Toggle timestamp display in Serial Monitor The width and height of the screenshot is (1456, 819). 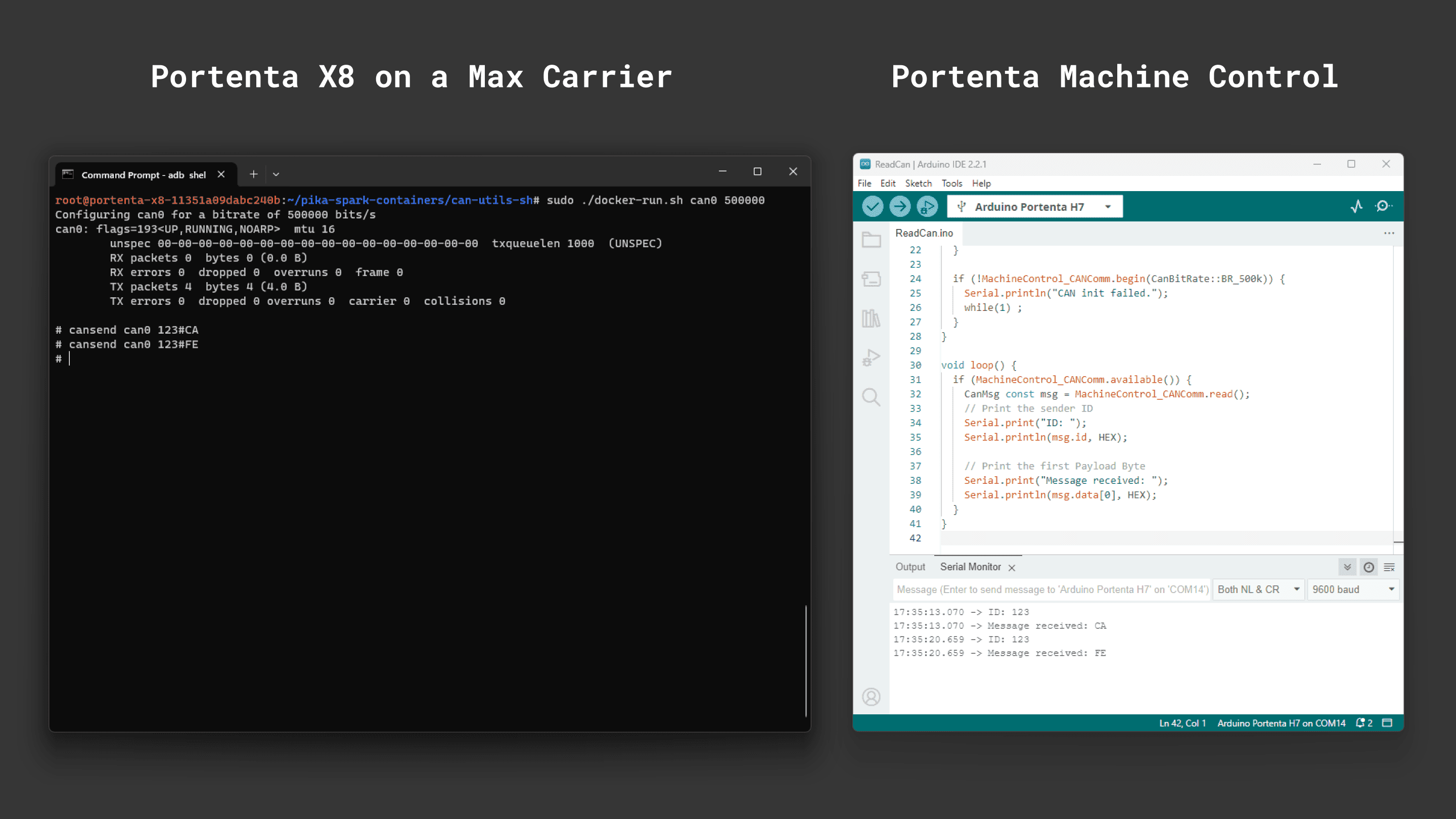(x=1369, y=567)
